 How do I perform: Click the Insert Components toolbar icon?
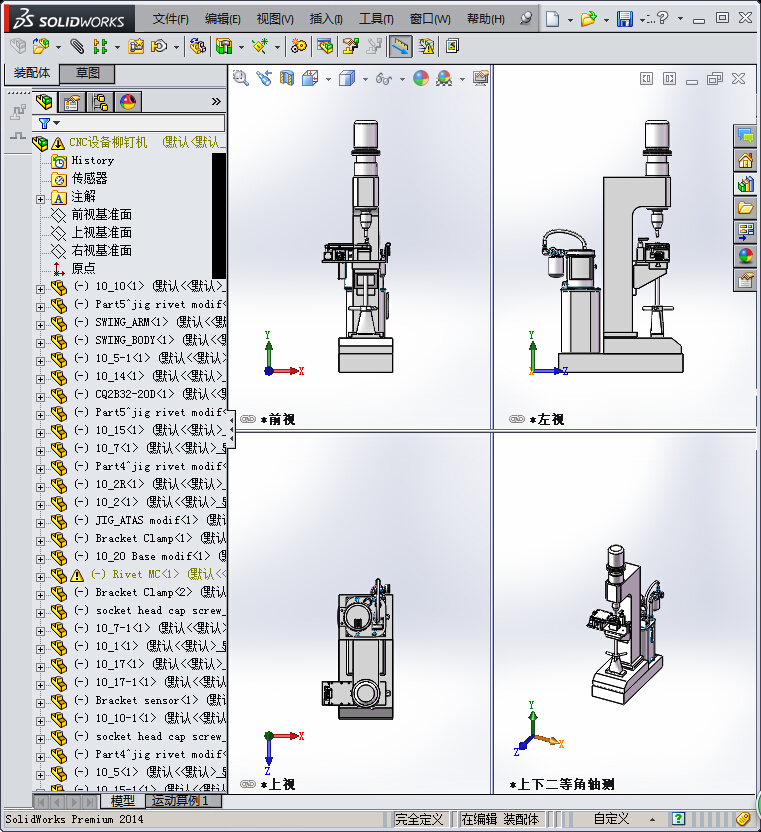click(40, 47)
